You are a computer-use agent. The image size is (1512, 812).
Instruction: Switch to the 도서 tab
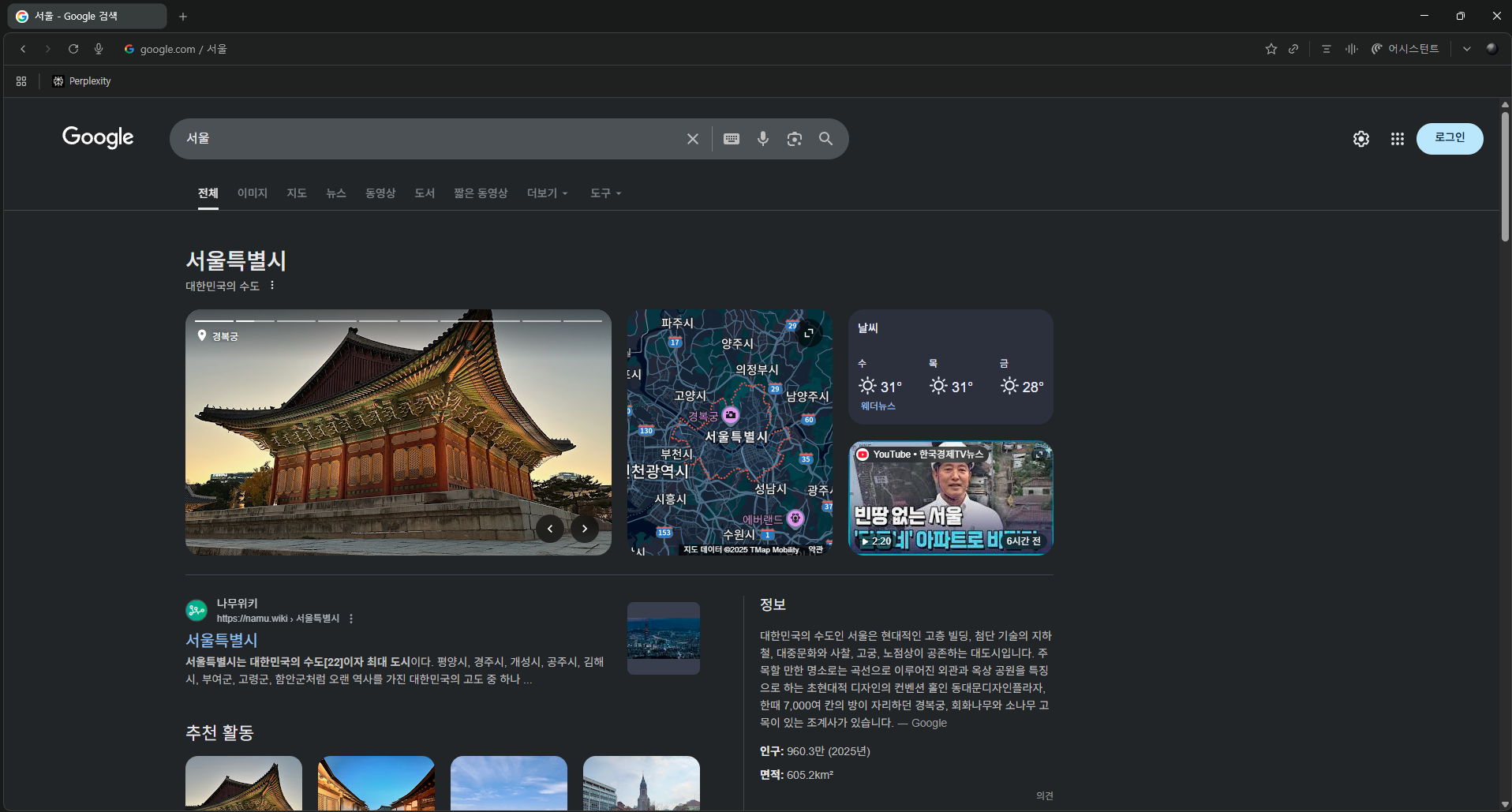coord(425,193)
